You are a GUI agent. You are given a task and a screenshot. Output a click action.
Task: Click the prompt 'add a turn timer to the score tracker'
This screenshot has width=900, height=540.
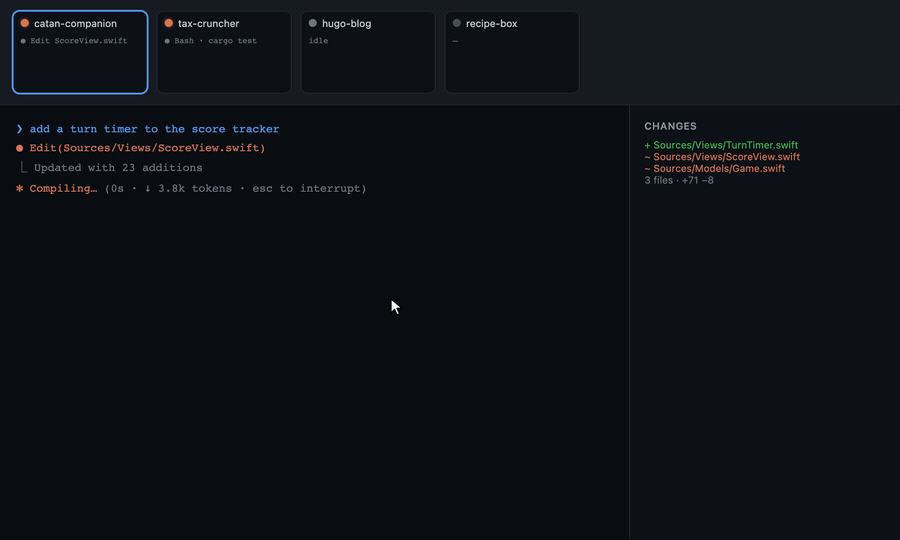[154, 129]
